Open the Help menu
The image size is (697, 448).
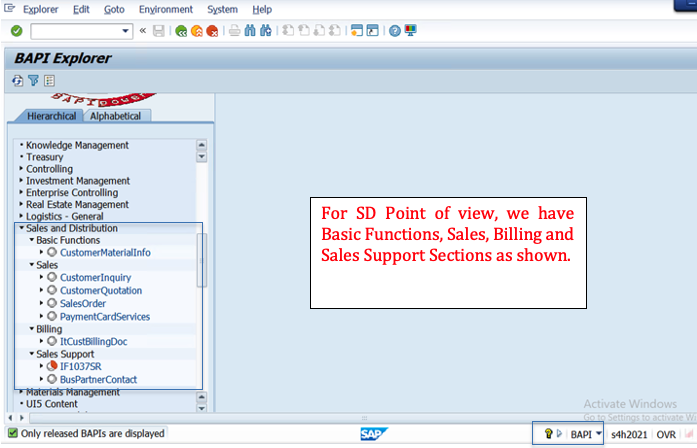coord(262,9)
